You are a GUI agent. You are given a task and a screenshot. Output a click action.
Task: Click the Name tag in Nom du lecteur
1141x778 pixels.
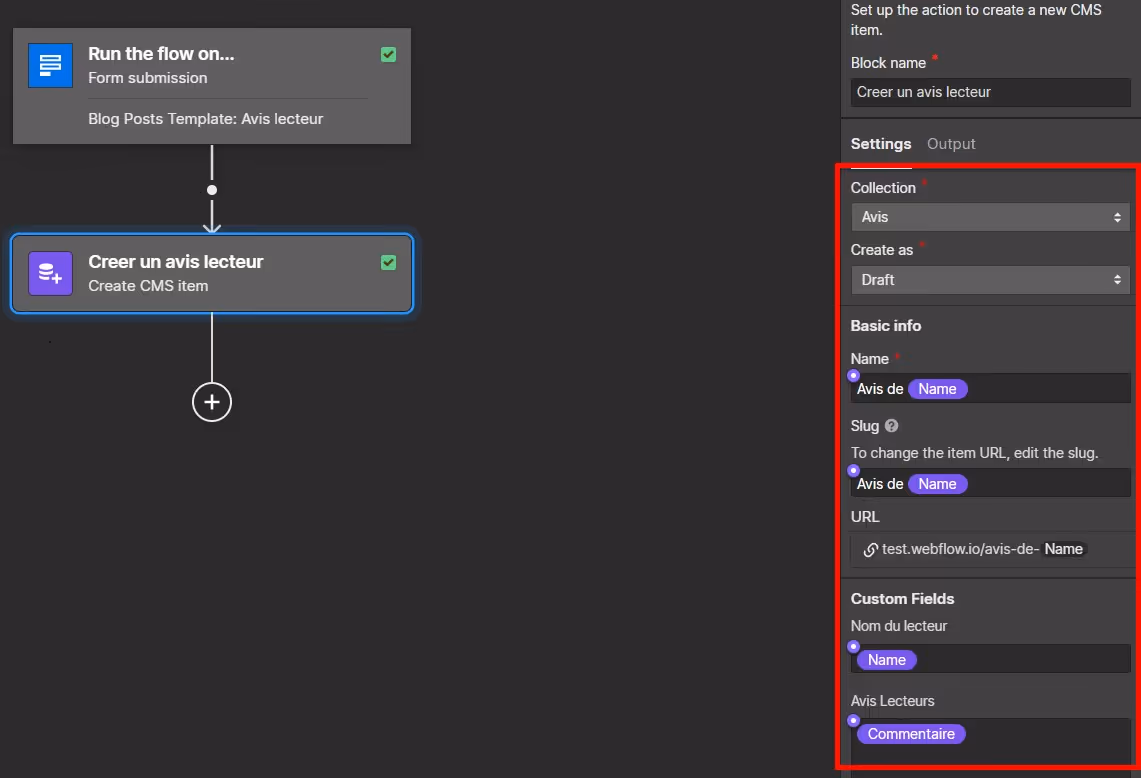coord(886,660)
